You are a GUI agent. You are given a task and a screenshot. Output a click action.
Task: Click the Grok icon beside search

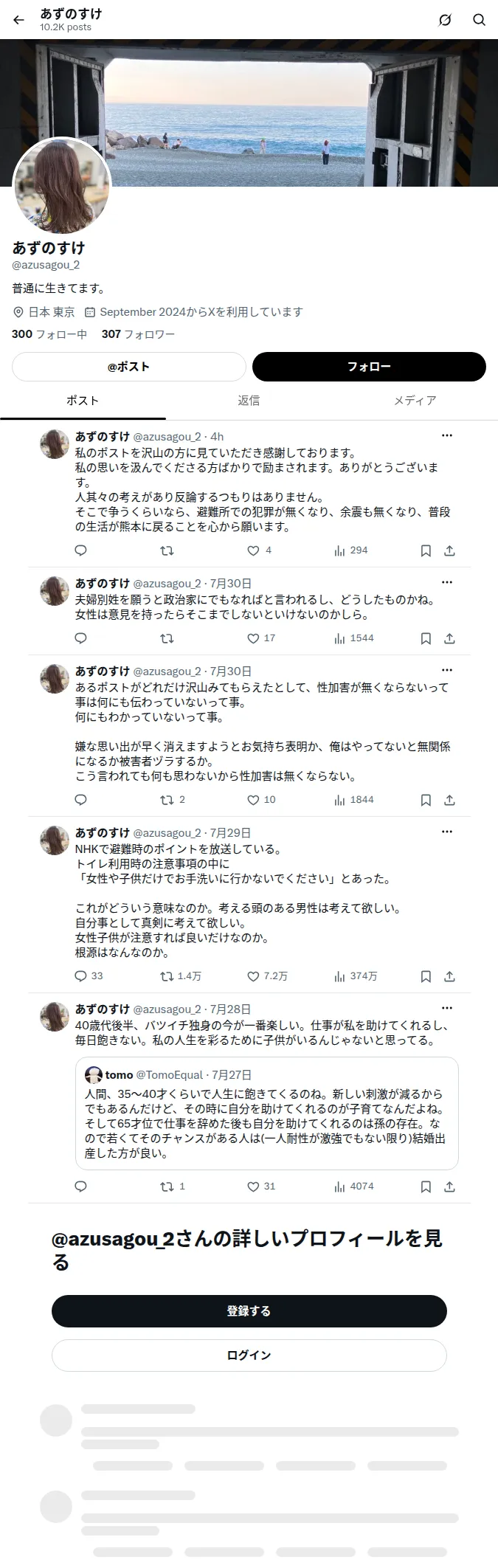click(x=445, y=20)
